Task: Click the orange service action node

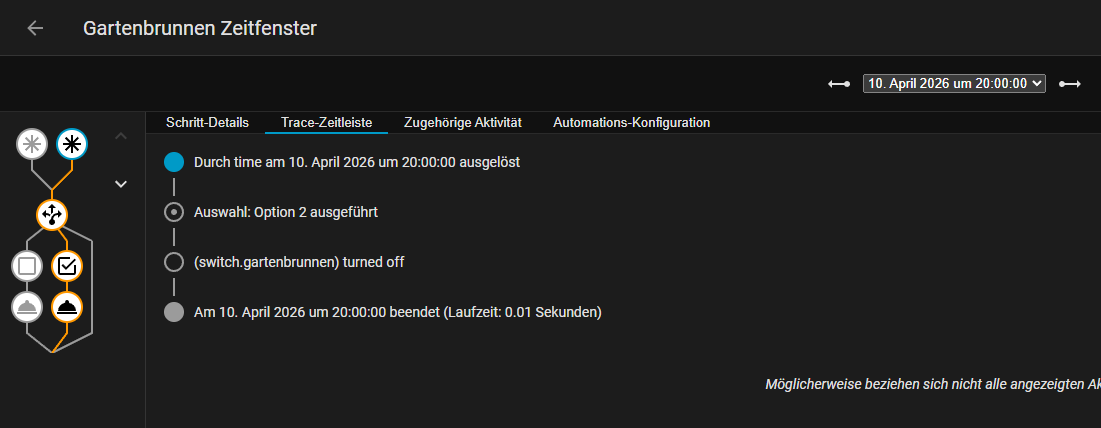Action: [67, 306]
